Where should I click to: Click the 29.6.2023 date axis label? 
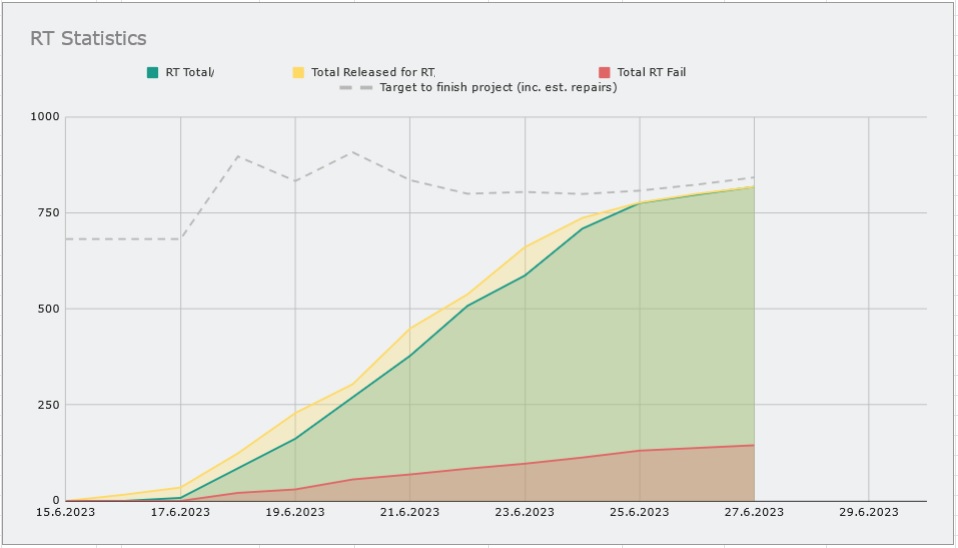(x=868, y=512)
